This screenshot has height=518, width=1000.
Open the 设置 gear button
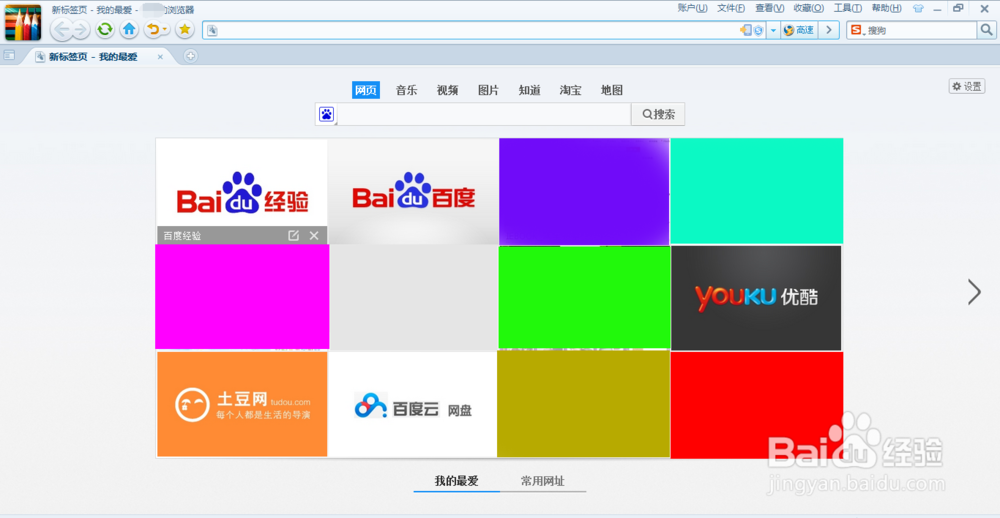[x=967, y=87]
